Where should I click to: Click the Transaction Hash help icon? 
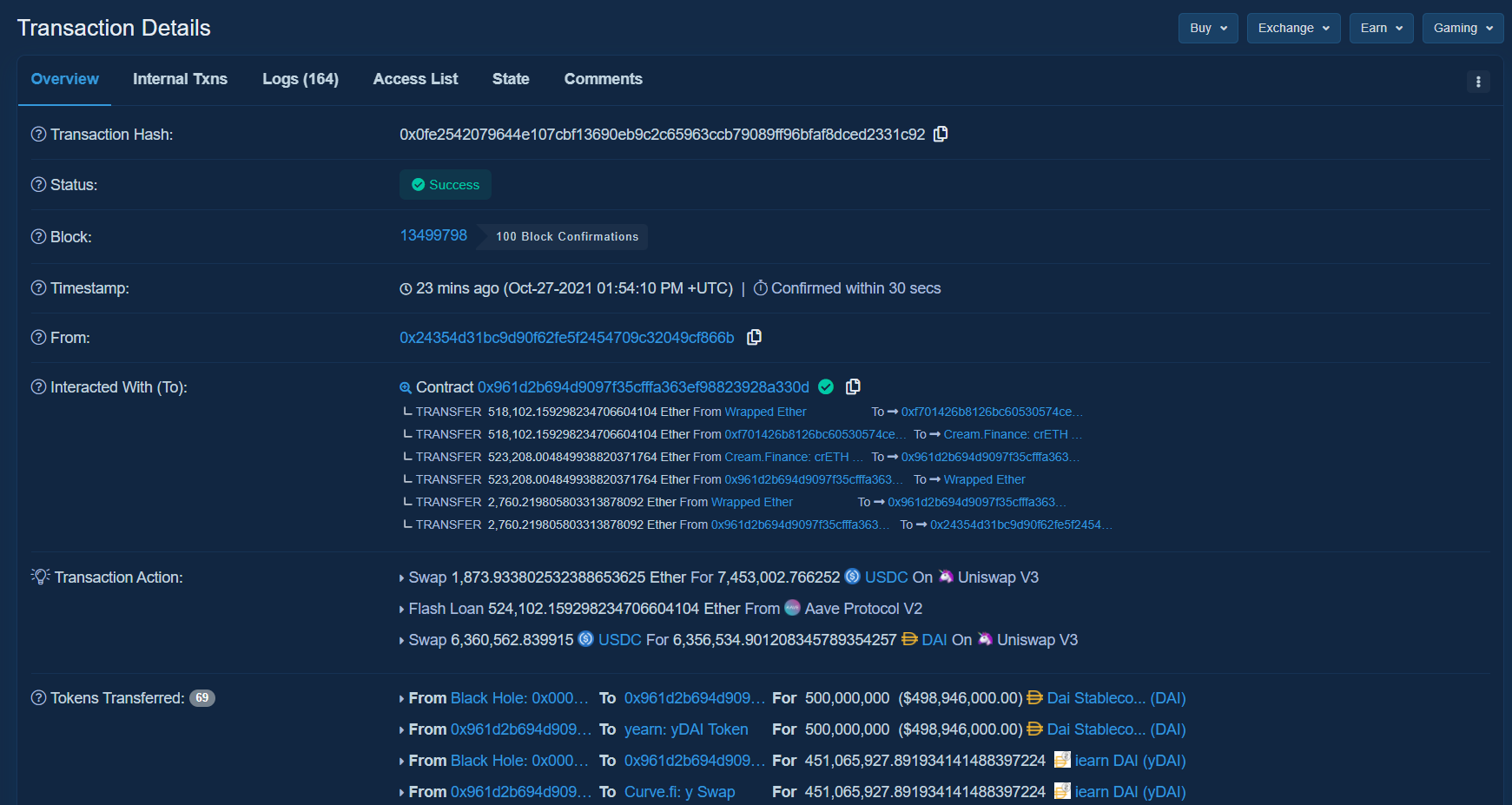pos(39,134)
